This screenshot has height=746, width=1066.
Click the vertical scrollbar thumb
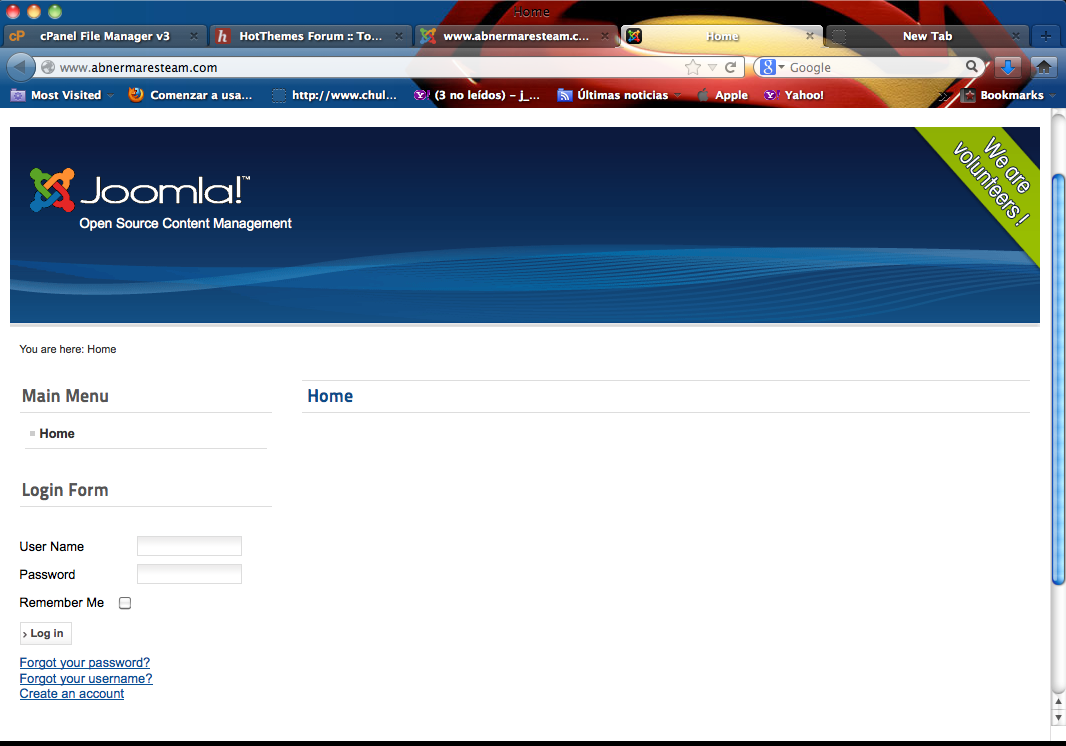point(1058,379)
